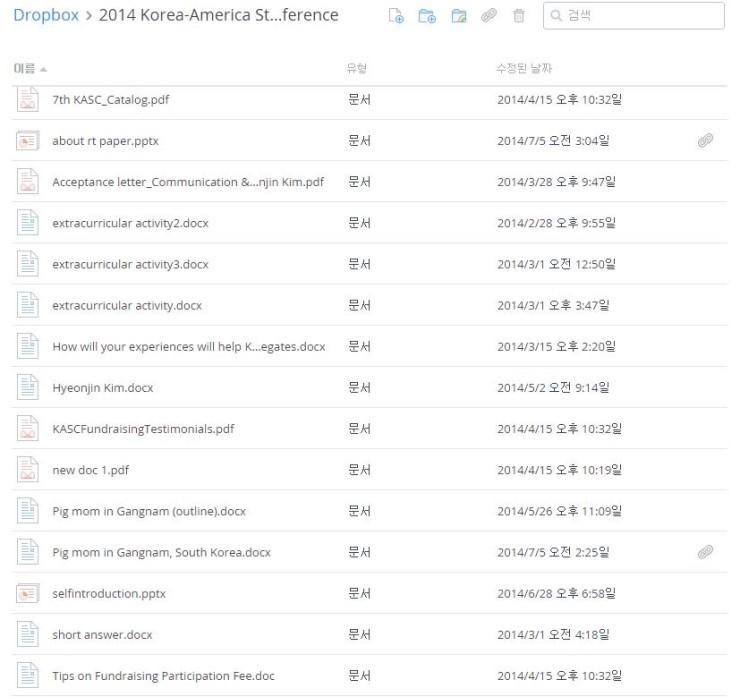
Task: Select extracurricular activity.docx file name
Action: [127, 305]
